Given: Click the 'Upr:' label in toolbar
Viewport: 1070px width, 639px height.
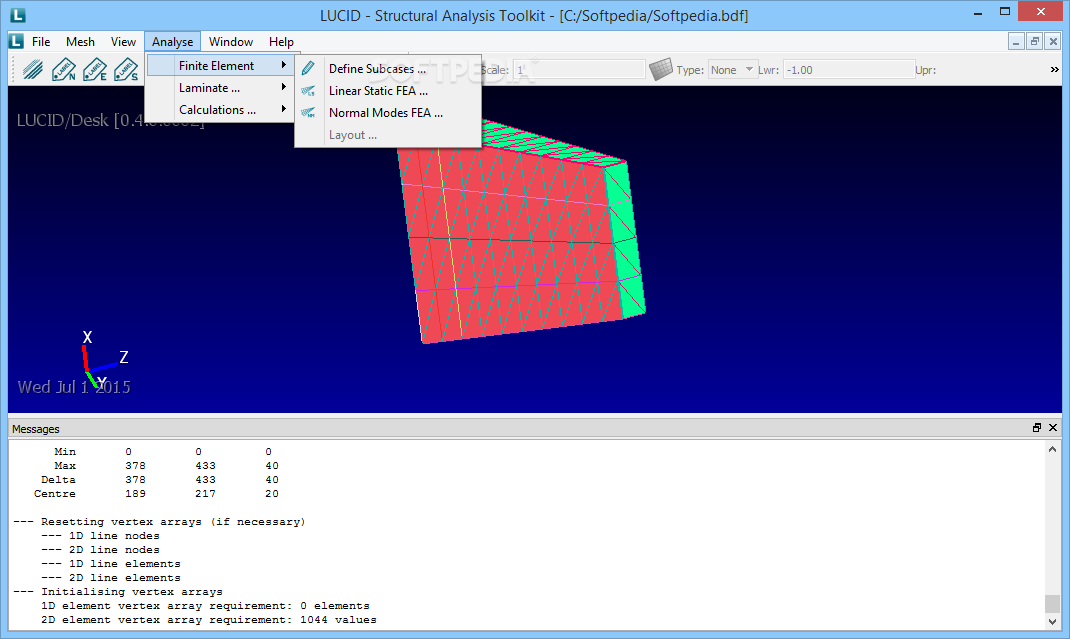Looking at the screenshot, I should tap(925, 70).
